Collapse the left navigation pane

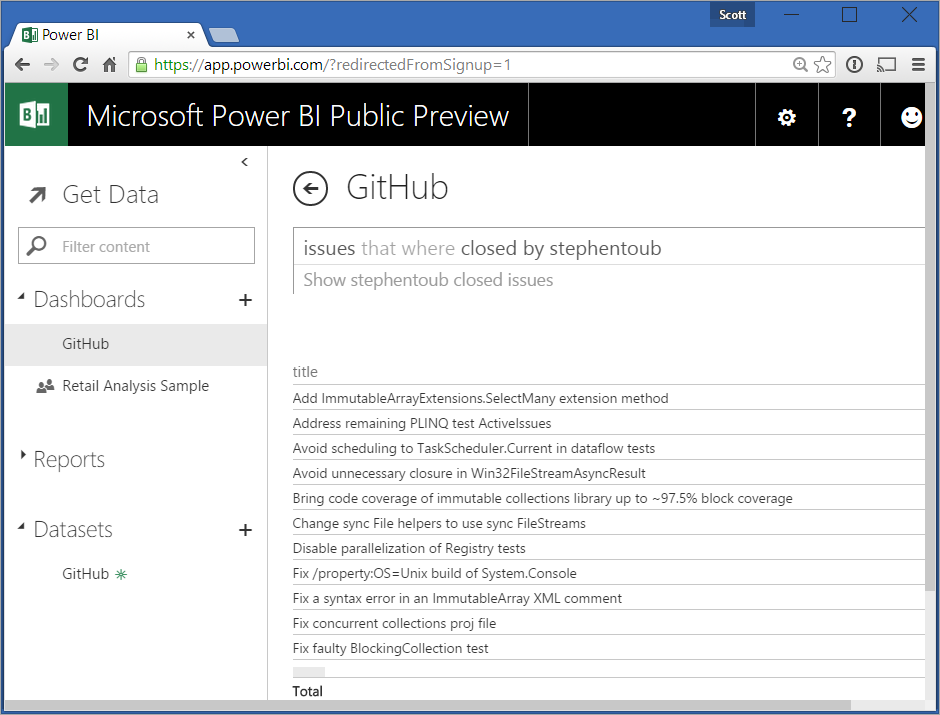245,162
